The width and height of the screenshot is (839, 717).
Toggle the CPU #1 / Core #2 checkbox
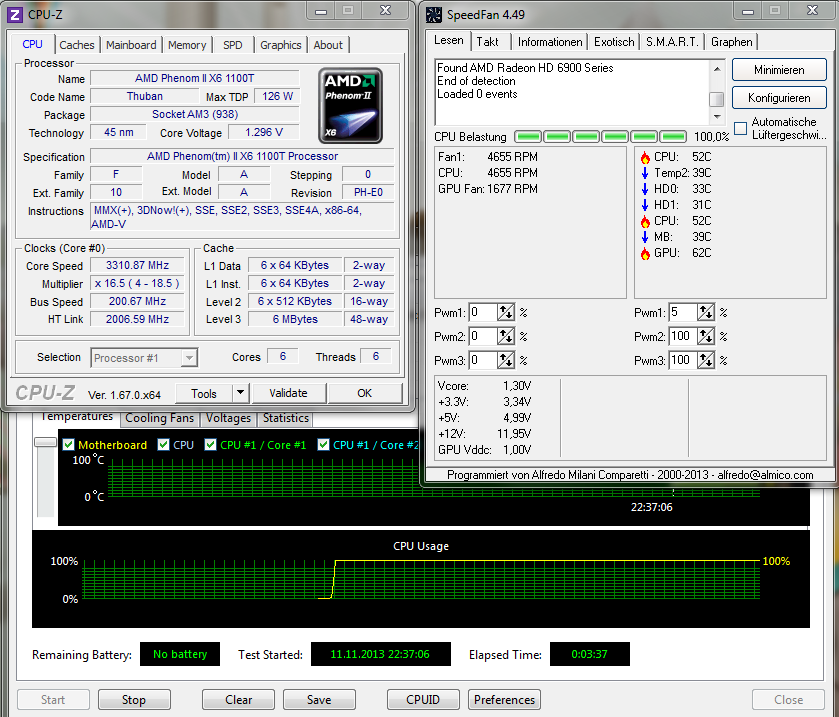click(x=323, y=445)
